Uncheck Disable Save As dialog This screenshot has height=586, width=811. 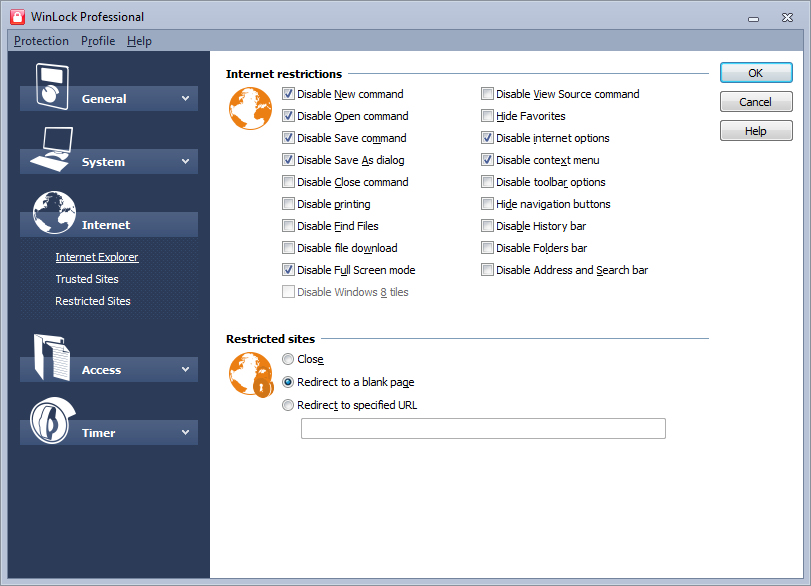[288, 160]
